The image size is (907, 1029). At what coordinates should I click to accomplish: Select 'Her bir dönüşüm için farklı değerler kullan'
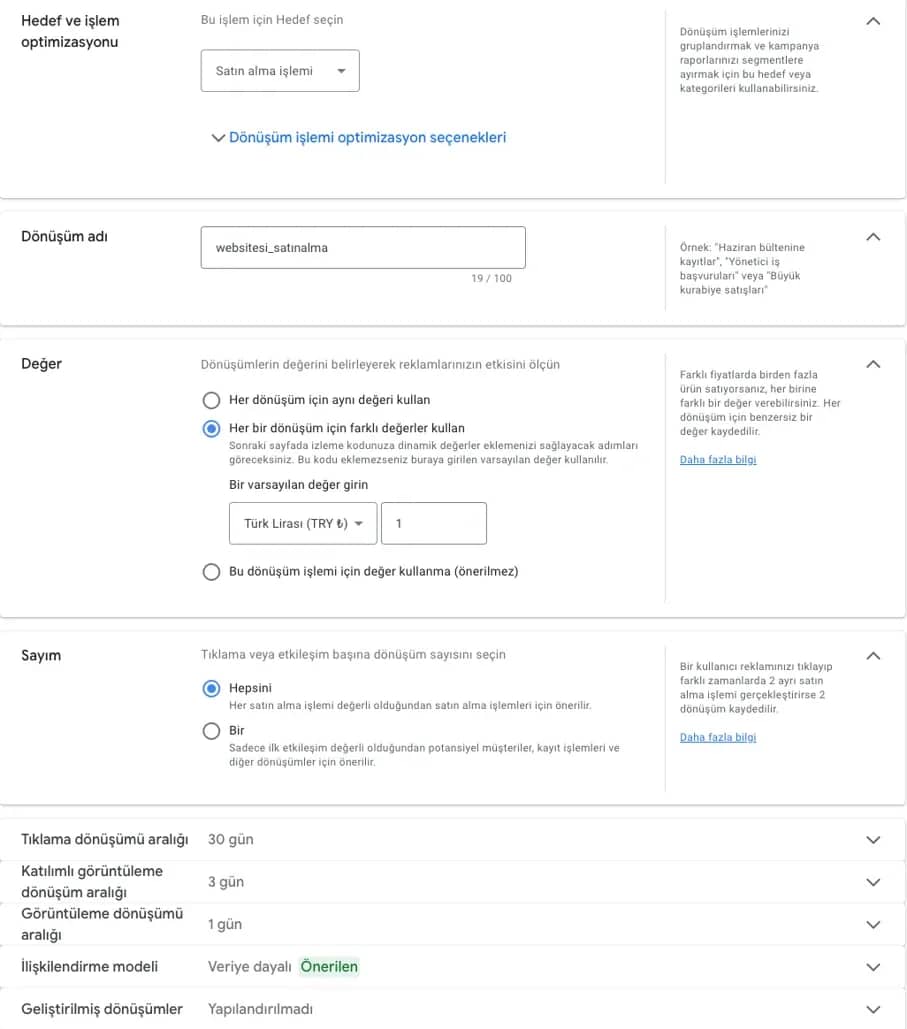point(211,429)
